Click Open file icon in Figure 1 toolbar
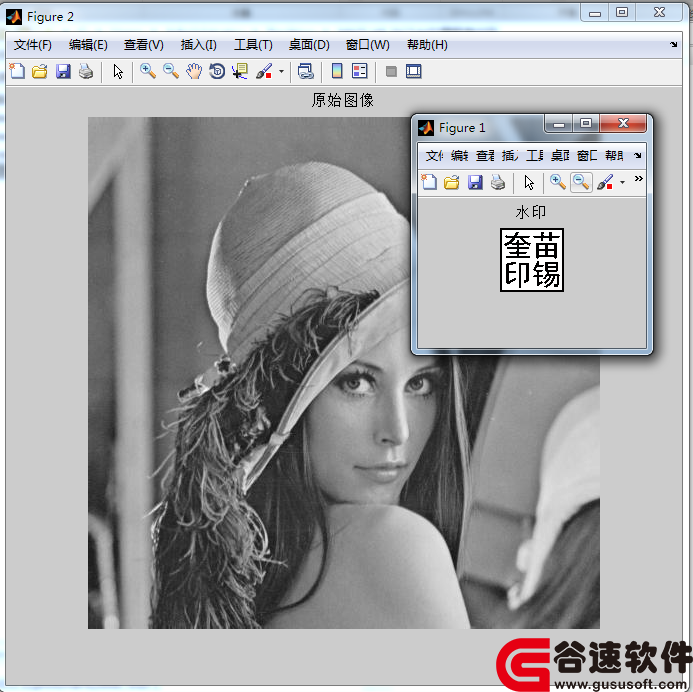This screenshot has width=693, height=692. pyautogui.click(x=452, y=182)
